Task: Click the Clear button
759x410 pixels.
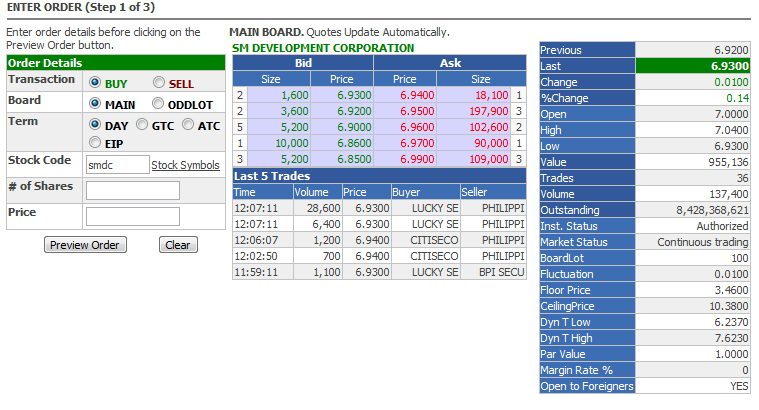Action: 178,245
